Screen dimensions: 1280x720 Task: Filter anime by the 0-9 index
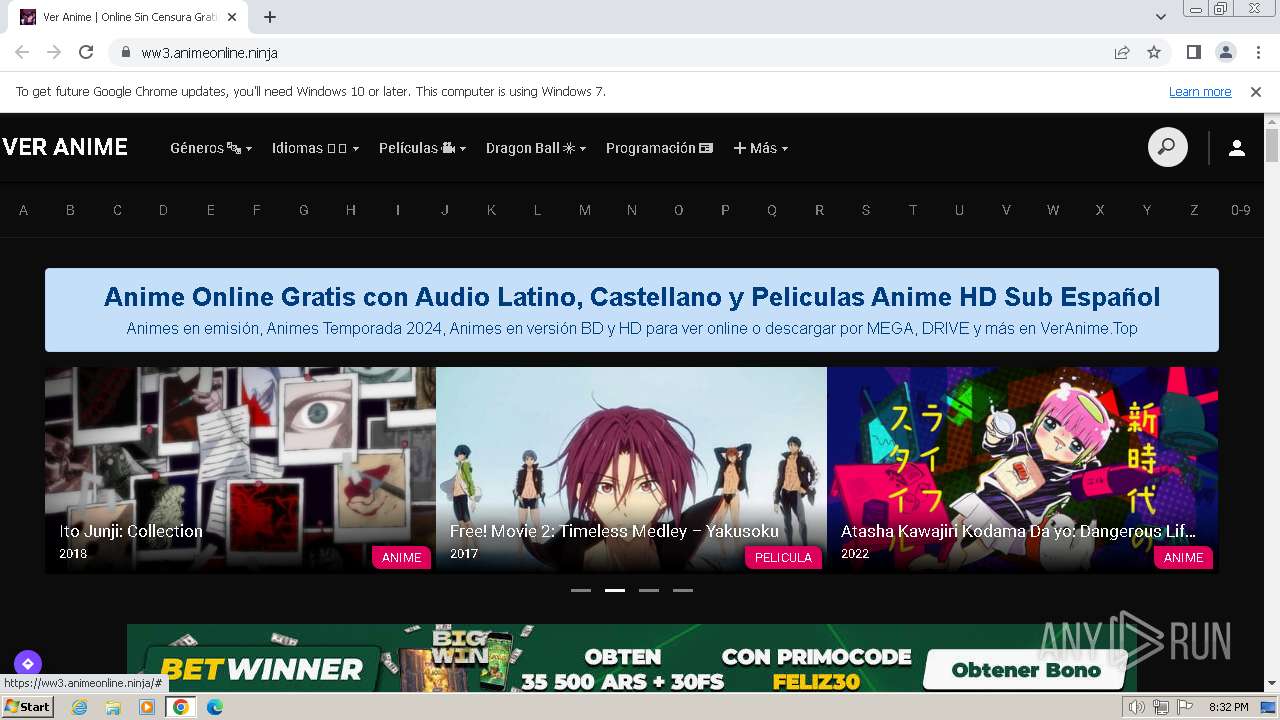1241,210
